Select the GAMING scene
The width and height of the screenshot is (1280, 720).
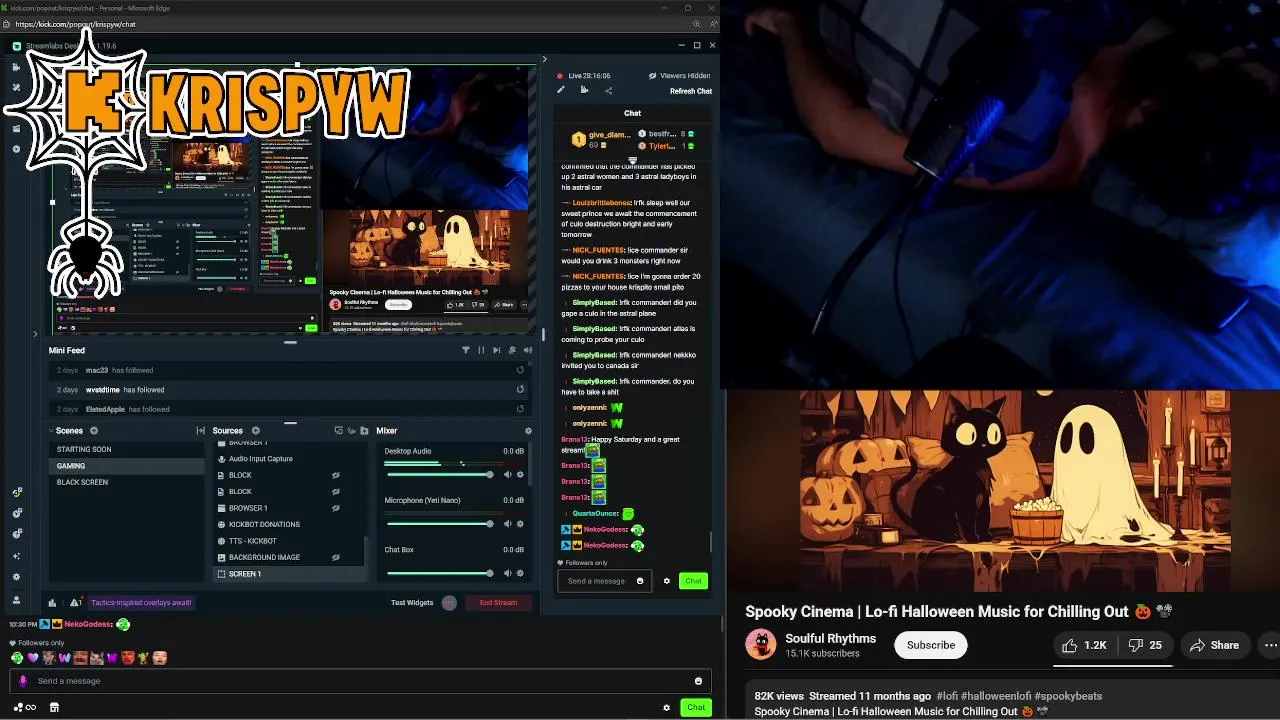coord(126,466)
